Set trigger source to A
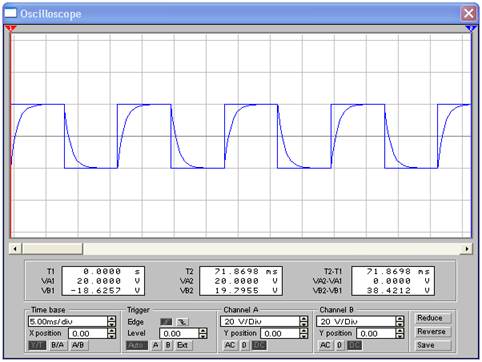482x362 pixels. click(x=156, y=345)
